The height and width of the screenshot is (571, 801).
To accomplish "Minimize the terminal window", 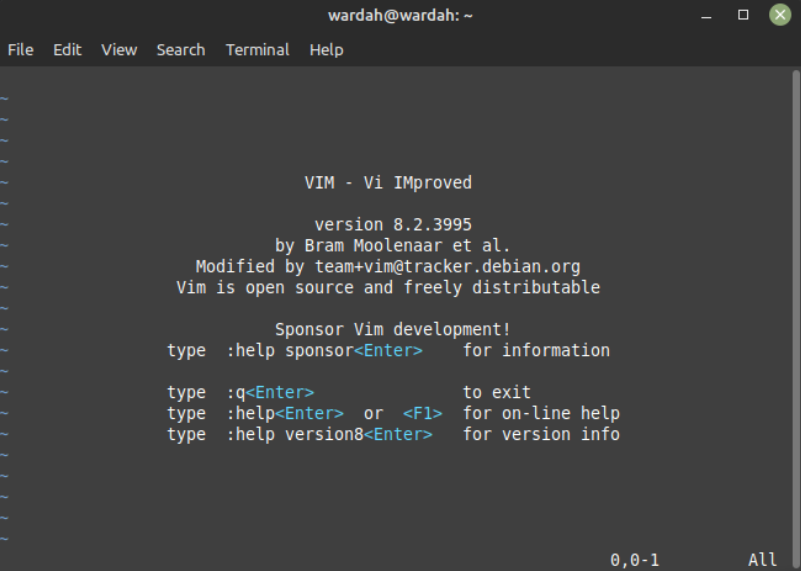I will coord(706,15).
